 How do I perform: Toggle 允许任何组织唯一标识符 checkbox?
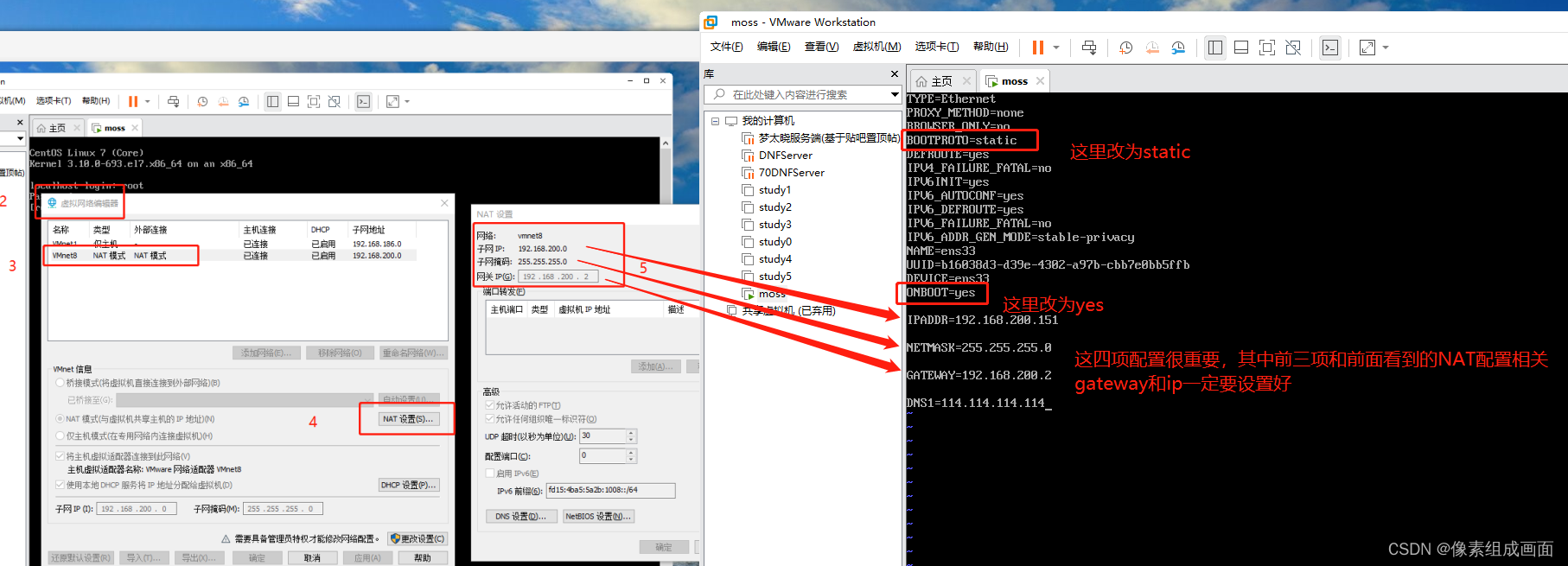coord(489,419)
